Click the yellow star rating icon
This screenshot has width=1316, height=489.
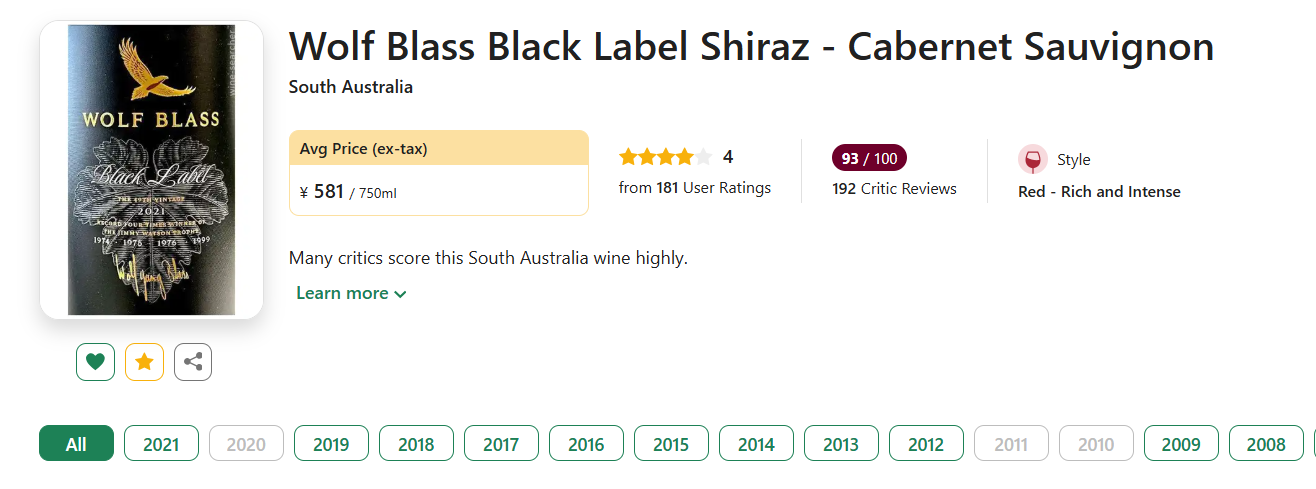(144, 362)
